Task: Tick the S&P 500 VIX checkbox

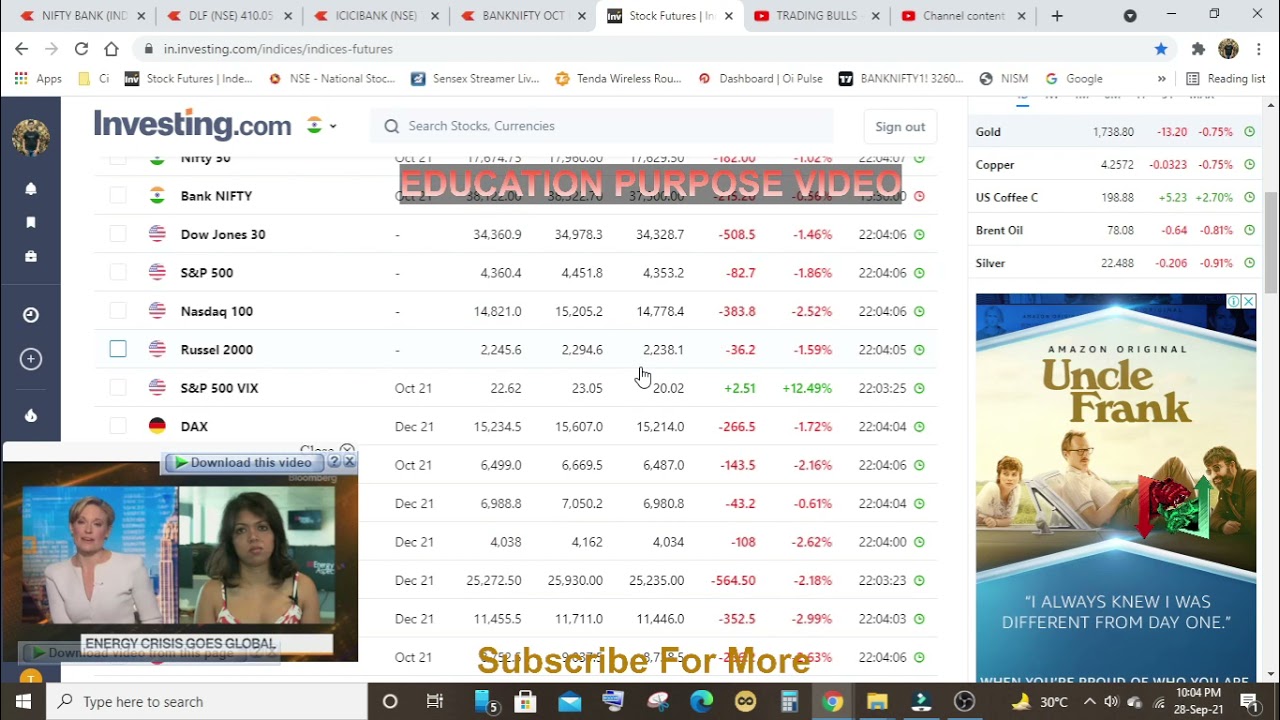Action: [118, 387]
